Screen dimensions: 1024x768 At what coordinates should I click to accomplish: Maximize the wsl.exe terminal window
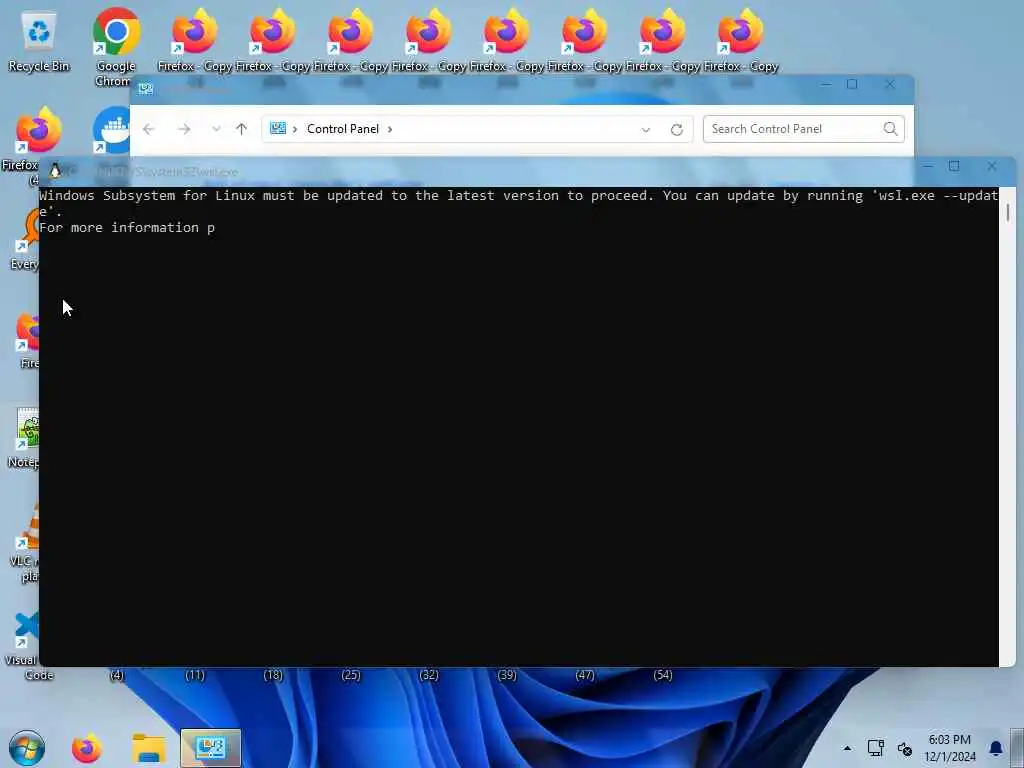tap(954, 167)
